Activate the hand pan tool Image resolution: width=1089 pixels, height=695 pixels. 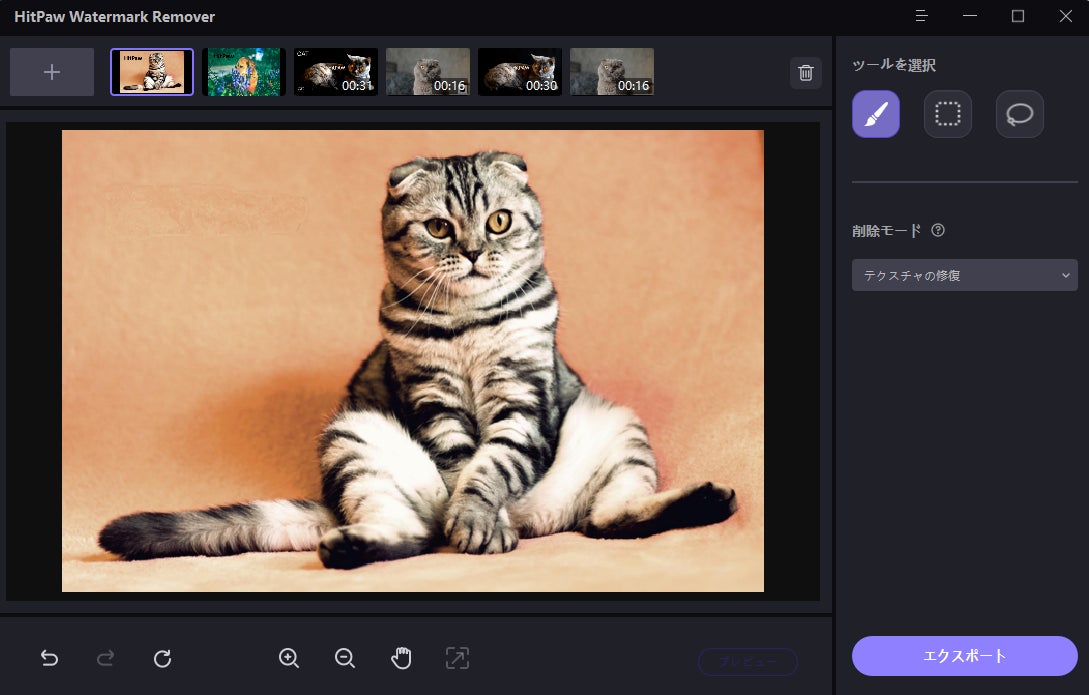click(x=401, y=658)
